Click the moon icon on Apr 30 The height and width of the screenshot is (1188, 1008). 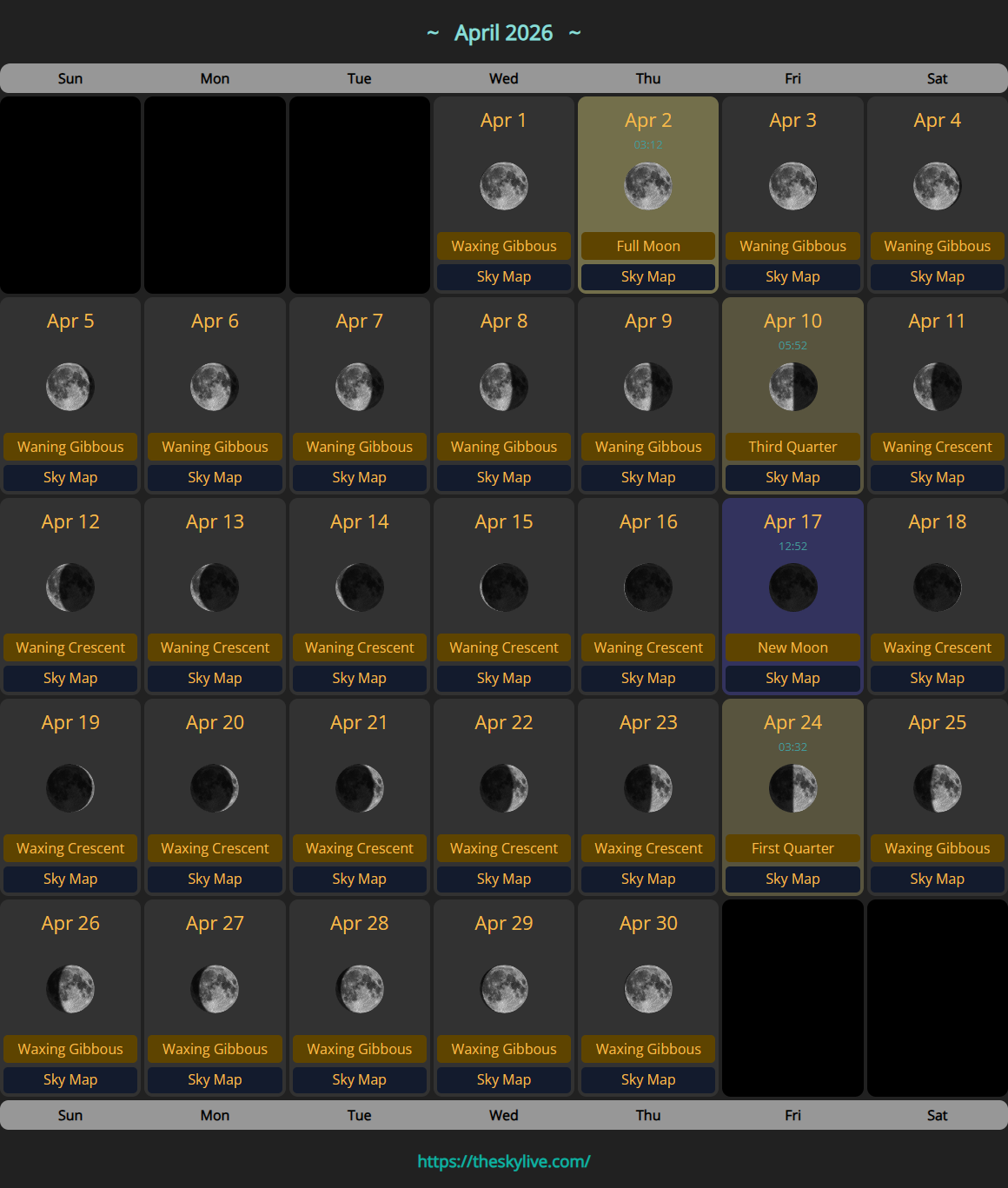pos(647,988)
